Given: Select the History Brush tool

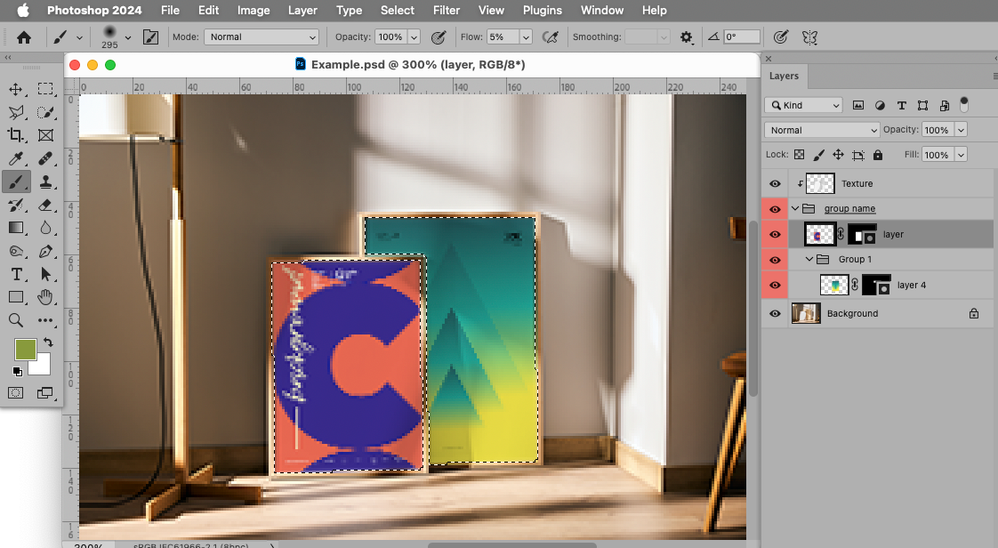Looking at the screenshot, I should (x=16, y=205).
